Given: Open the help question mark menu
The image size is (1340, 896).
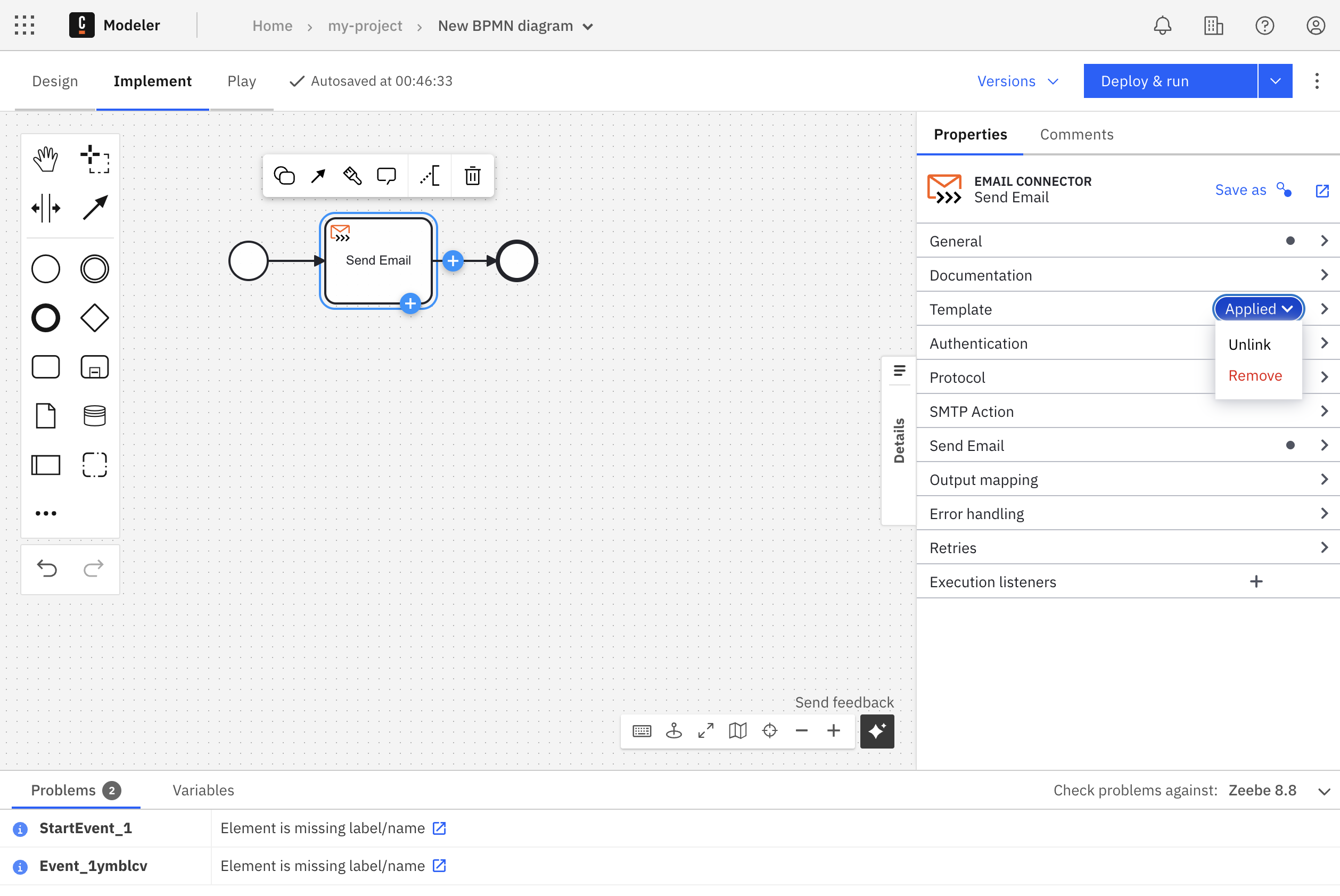Looking at the screenshot, I should click(1264, 26).
